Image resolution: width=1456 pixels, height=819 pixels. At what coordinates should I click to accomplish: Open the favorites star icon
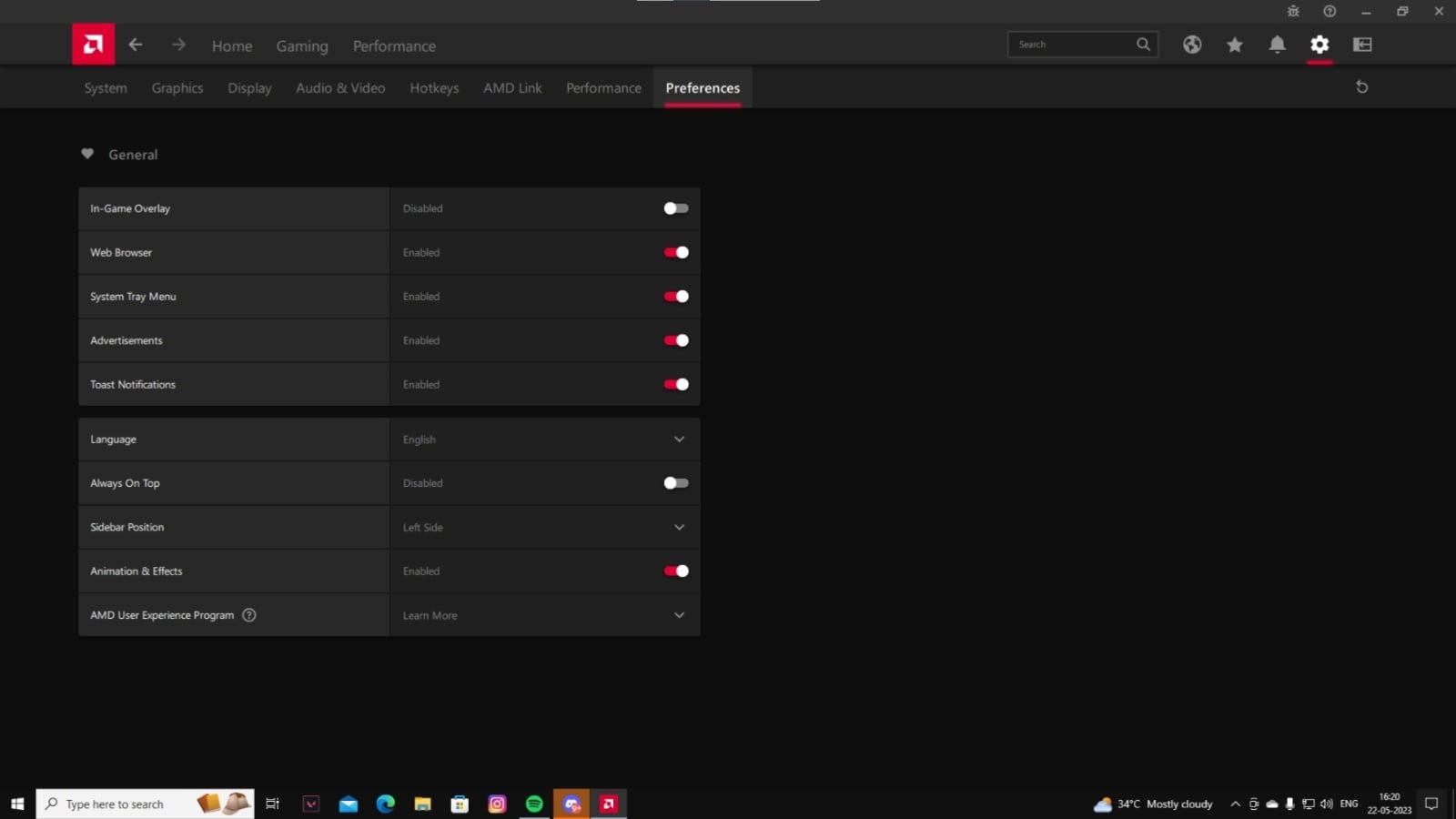click(x=1234, y=44)
